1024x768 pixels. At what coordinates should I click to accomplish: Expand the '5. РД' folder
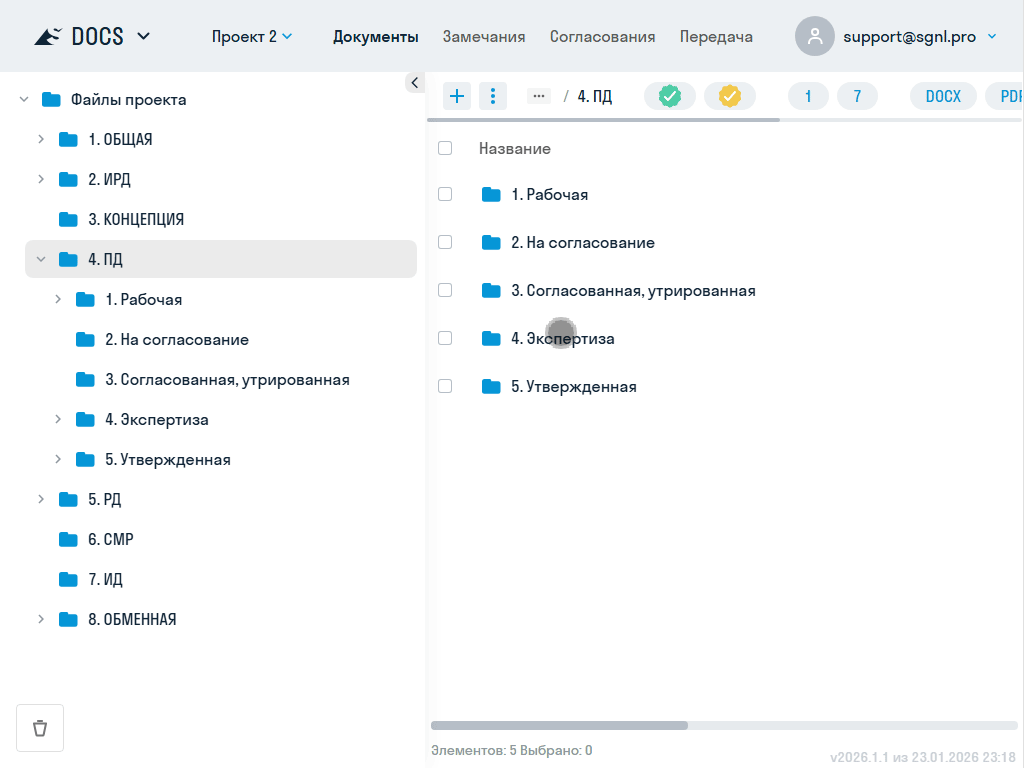[40, 499]
